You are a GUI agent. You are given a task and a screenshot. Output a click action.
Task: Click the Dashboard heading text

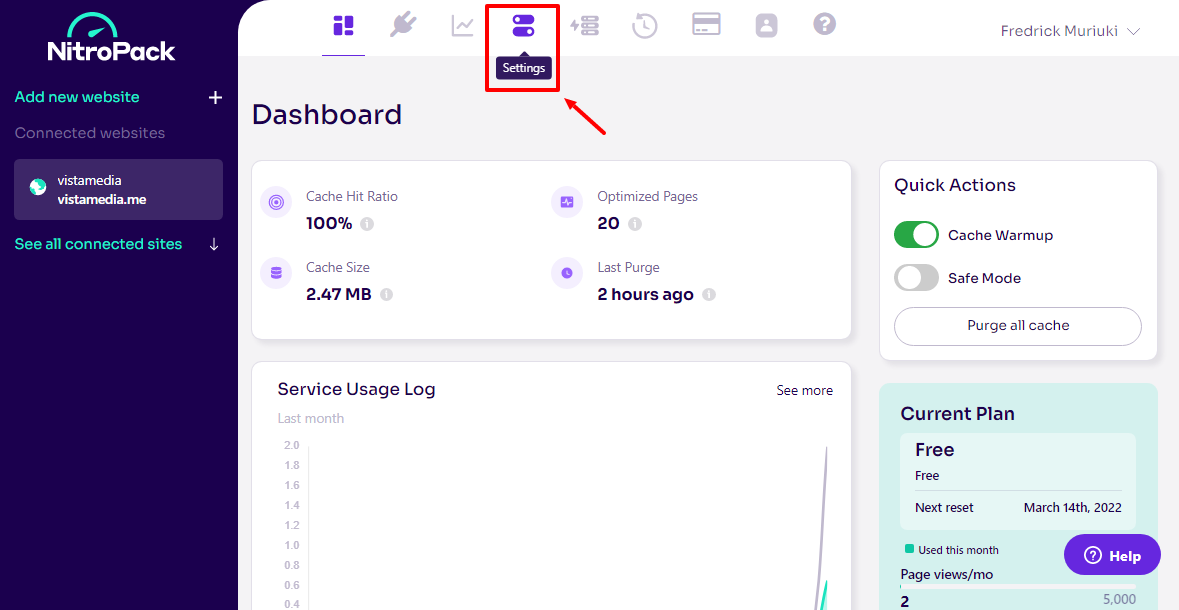coord(326,114)
